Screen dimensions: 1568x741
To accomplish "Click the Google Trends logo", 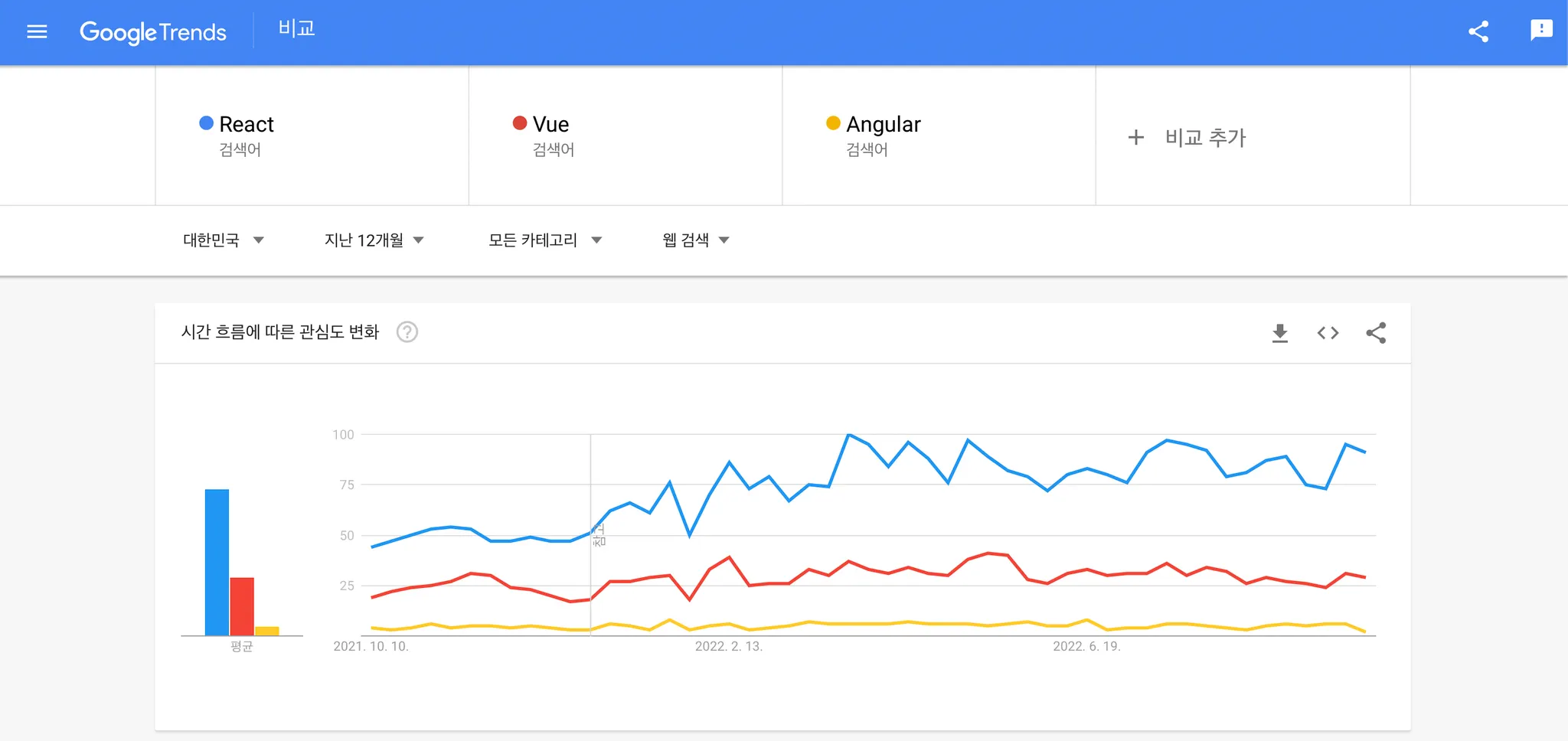I will (x=153, y=32).
